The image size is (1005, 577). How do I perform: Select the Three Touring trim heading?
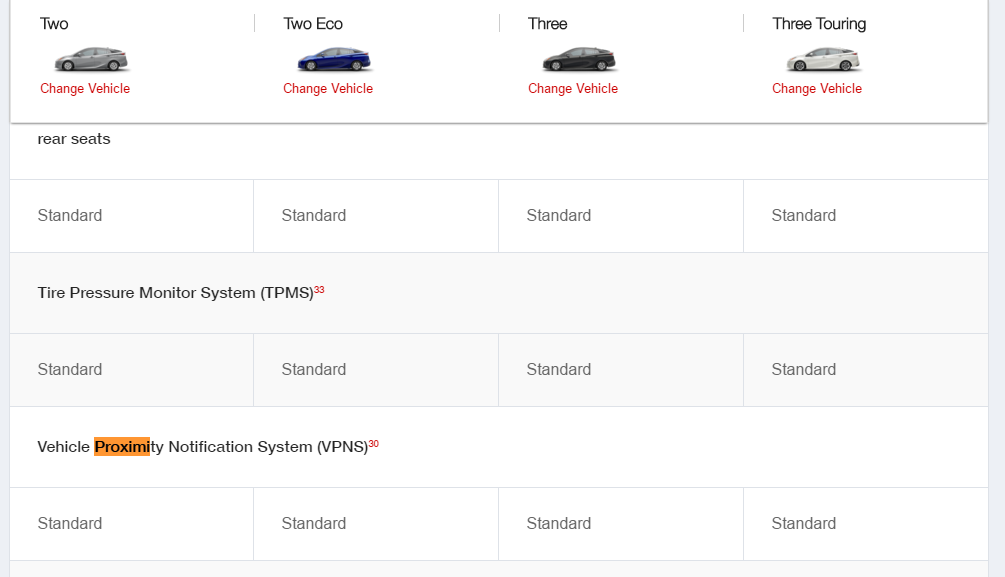tap(819, 24)
